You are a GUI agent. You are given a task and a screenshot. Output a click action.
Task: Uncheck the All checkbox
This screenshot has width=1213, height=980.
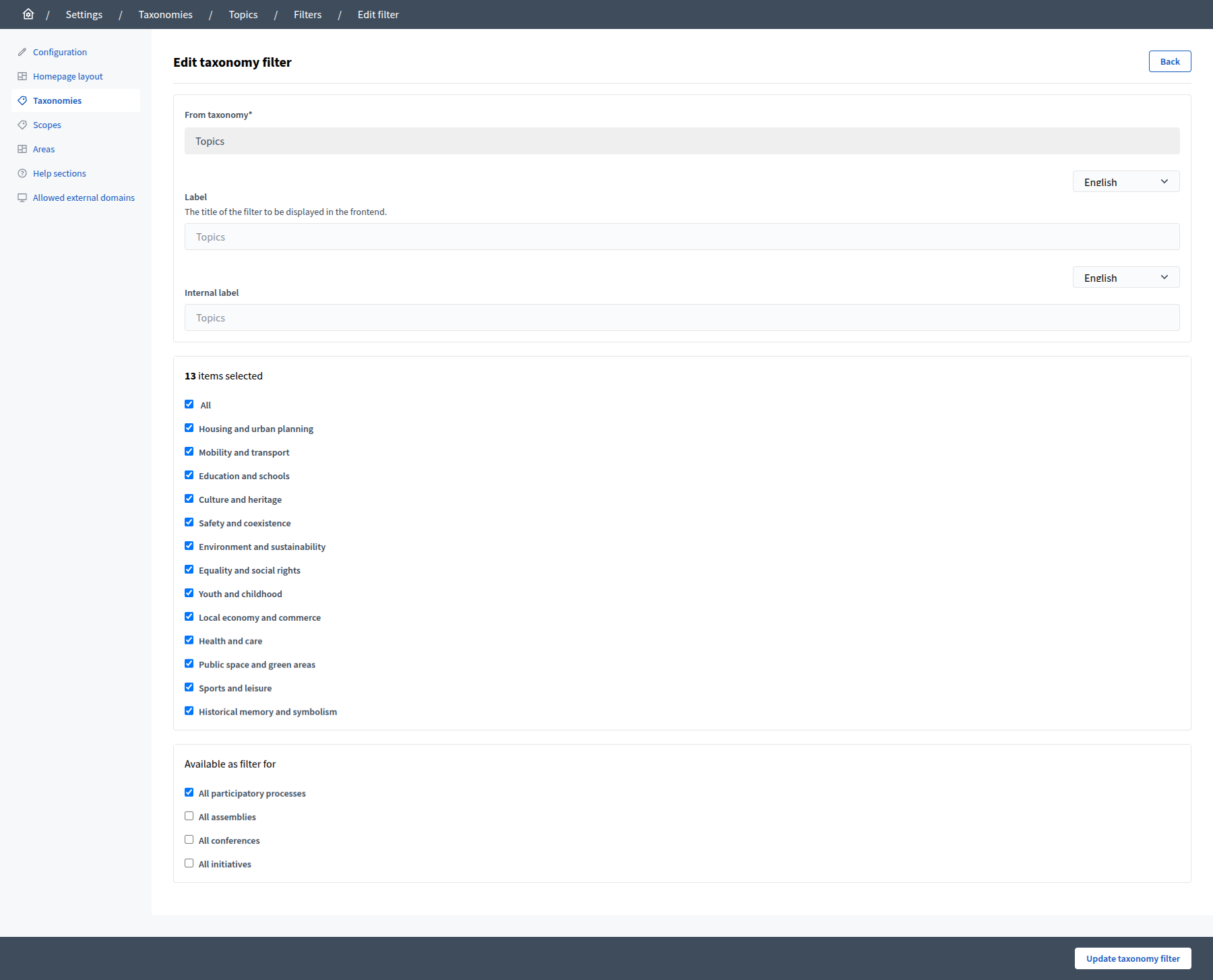189,404
